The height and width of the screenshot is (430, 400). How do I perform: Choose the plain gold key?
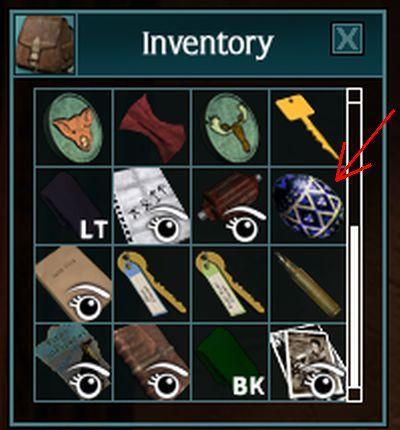coord(307,126)
